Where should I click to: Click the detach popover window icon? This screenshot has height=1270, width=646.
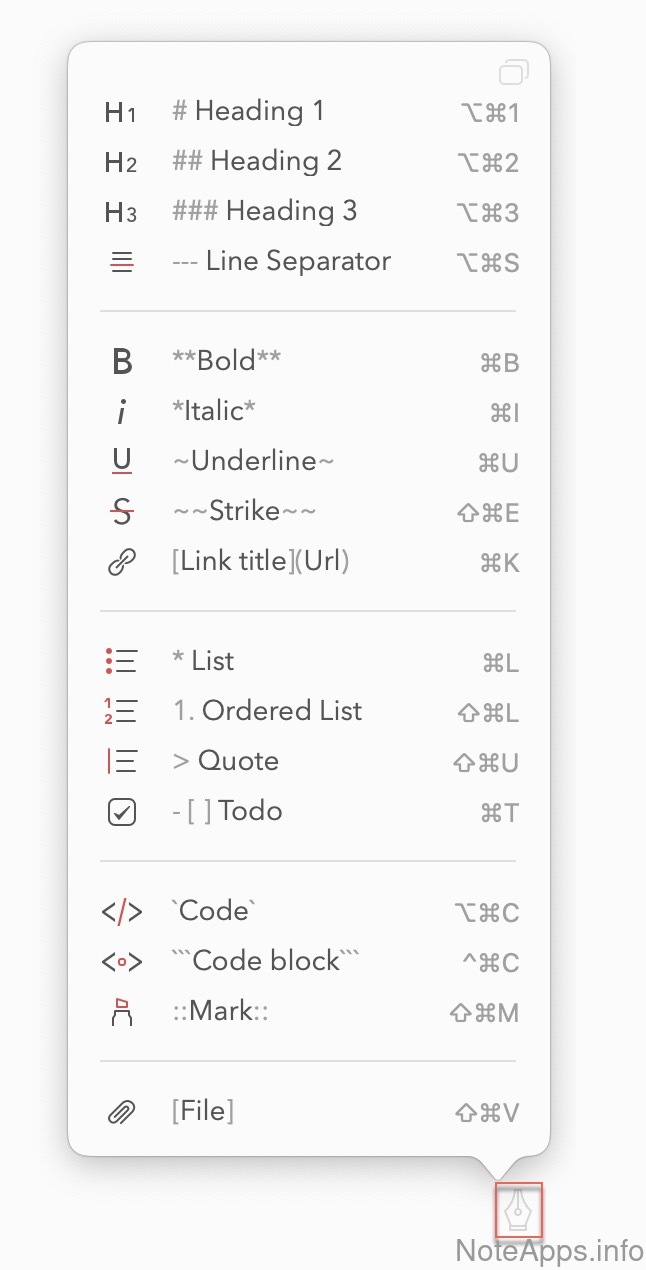tap(513, 71)
